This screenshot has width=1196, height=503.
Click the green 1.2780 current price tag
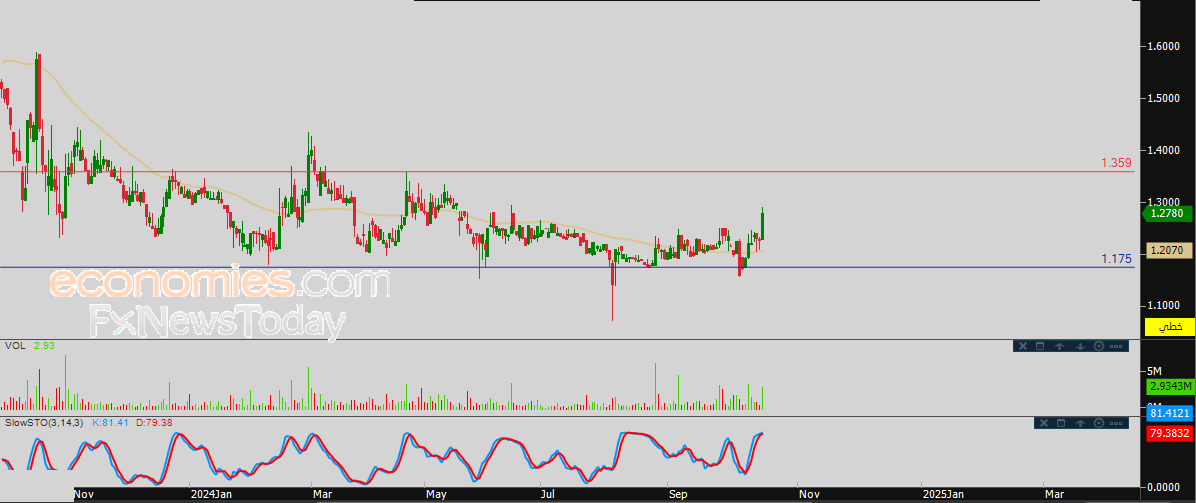coord(1168,214)
